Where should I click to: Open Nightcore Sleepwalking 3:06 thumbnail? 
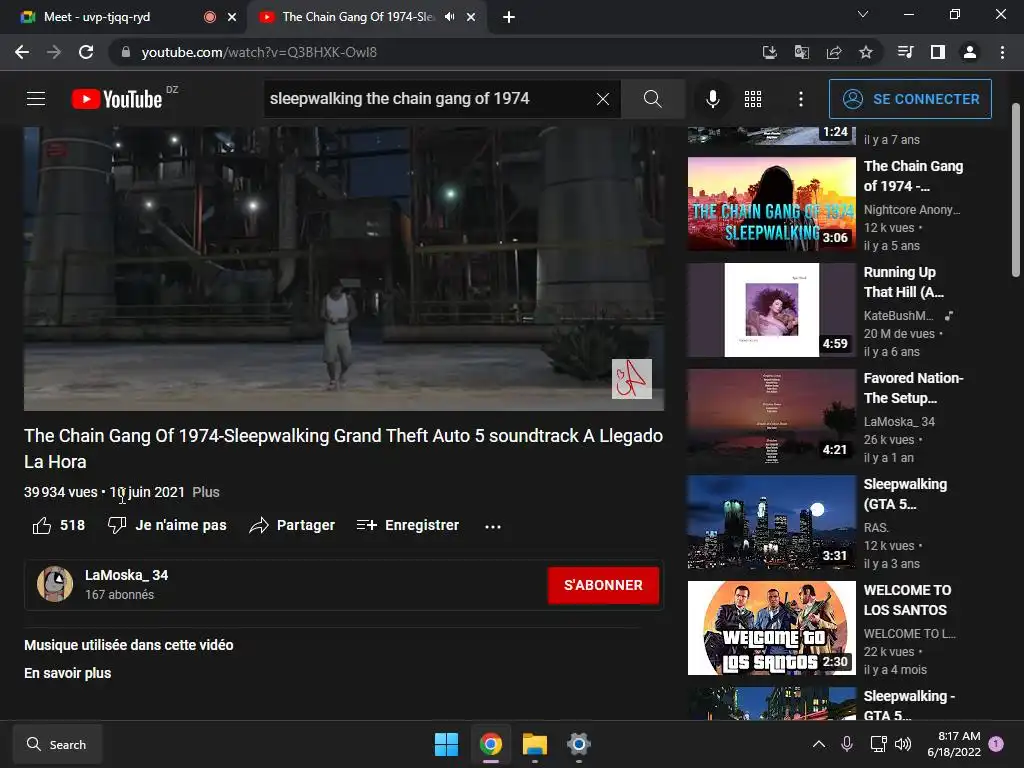tap(771, 204)
